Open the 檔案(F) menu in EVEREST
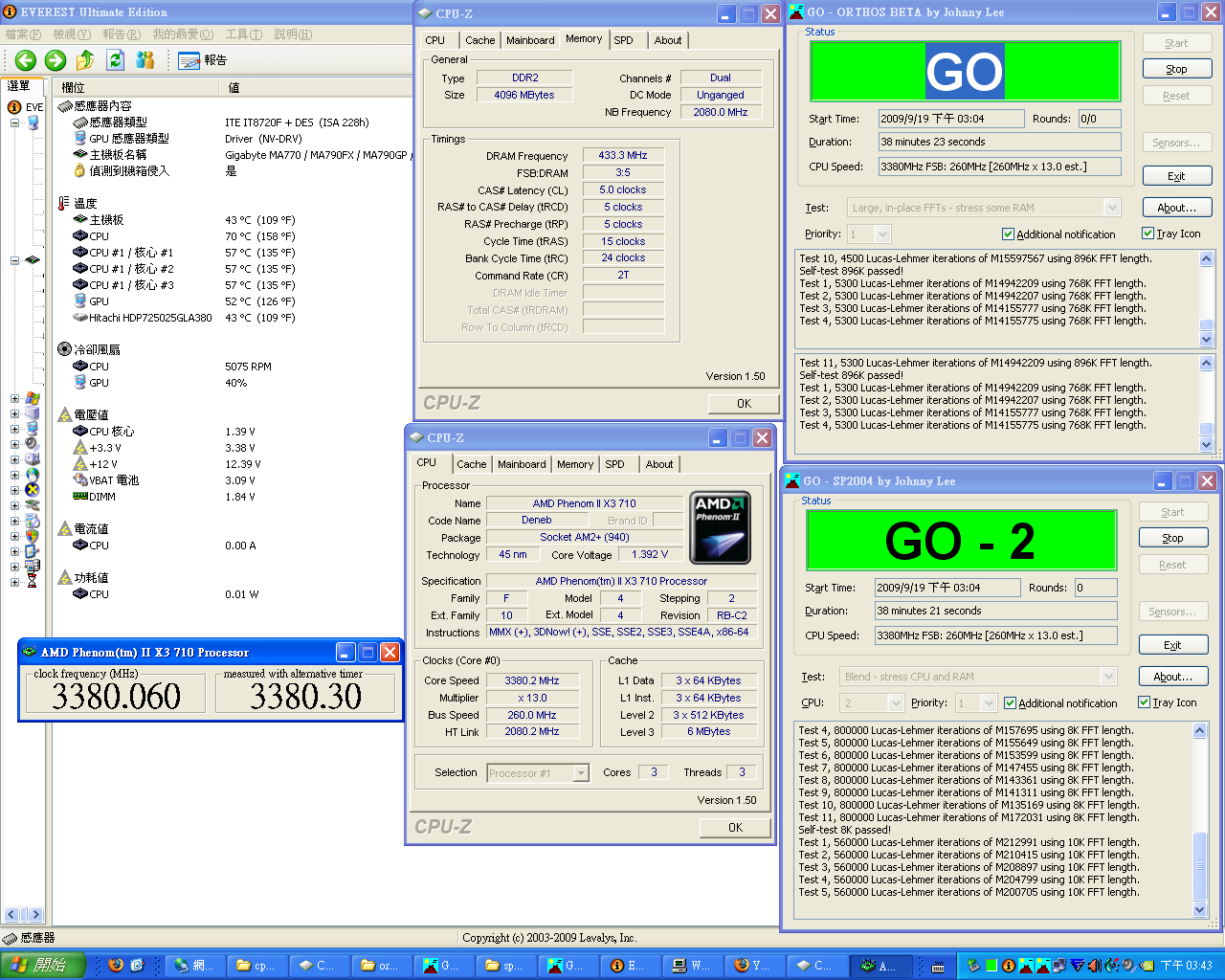The height and width of the screenshot is (980, 1225). 23,34
